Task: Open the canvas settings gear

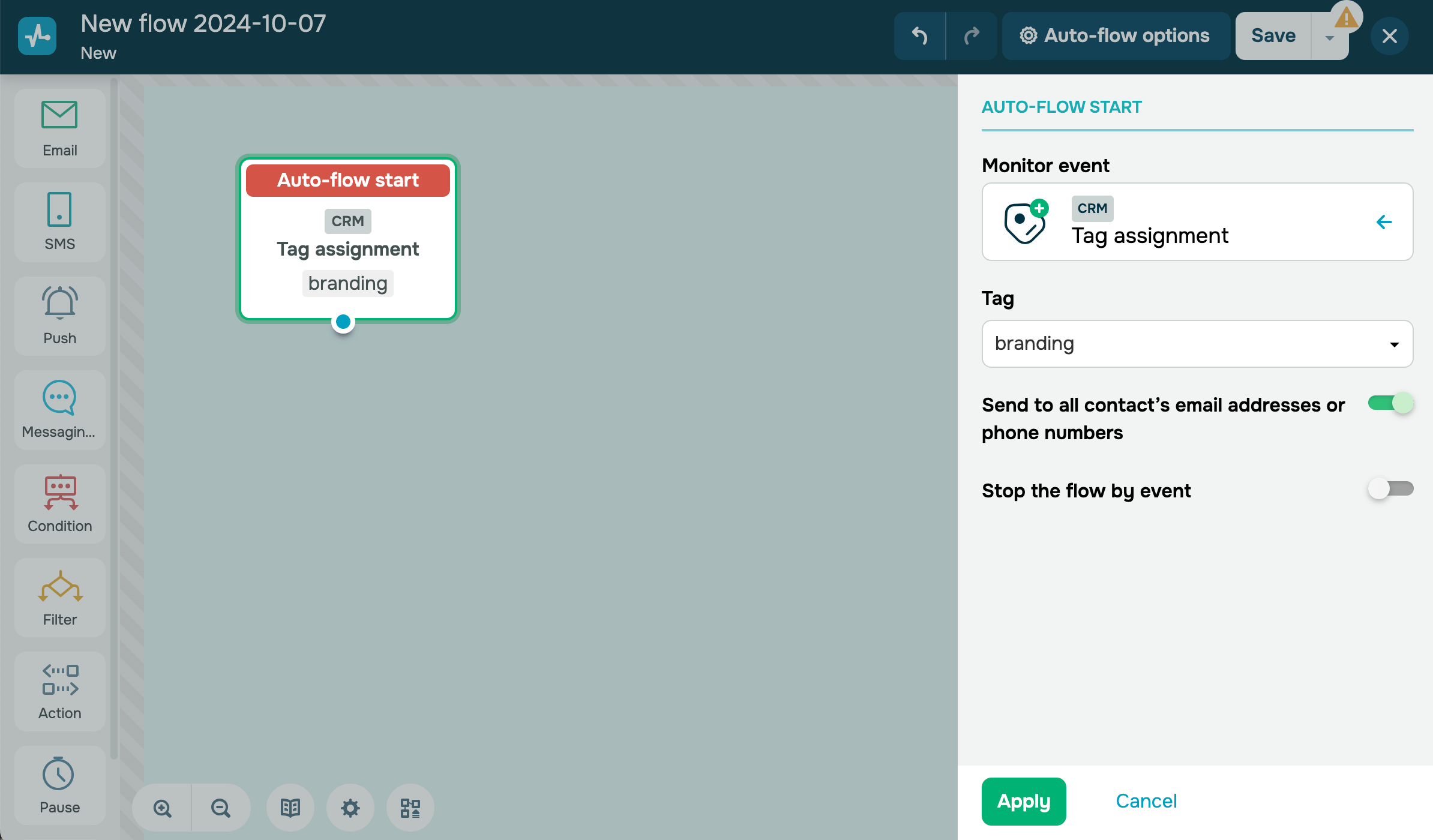Action: [x=350, y=808]
